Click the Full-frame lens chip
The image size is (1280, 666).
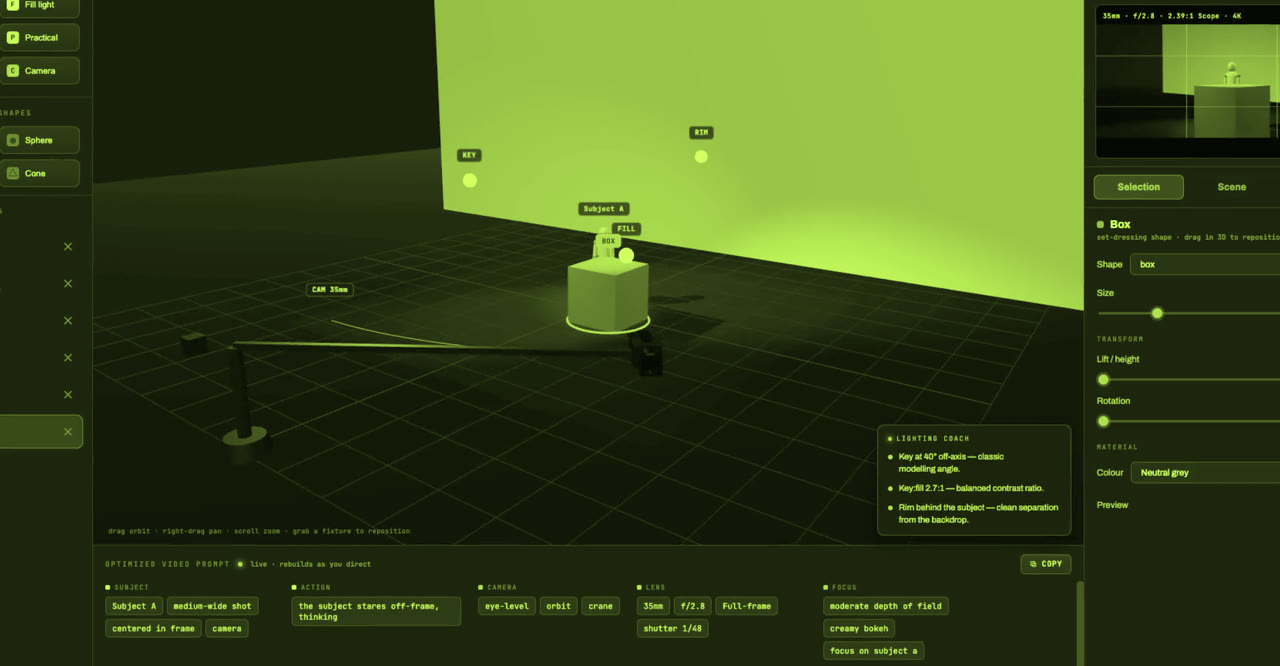[746, 606]
